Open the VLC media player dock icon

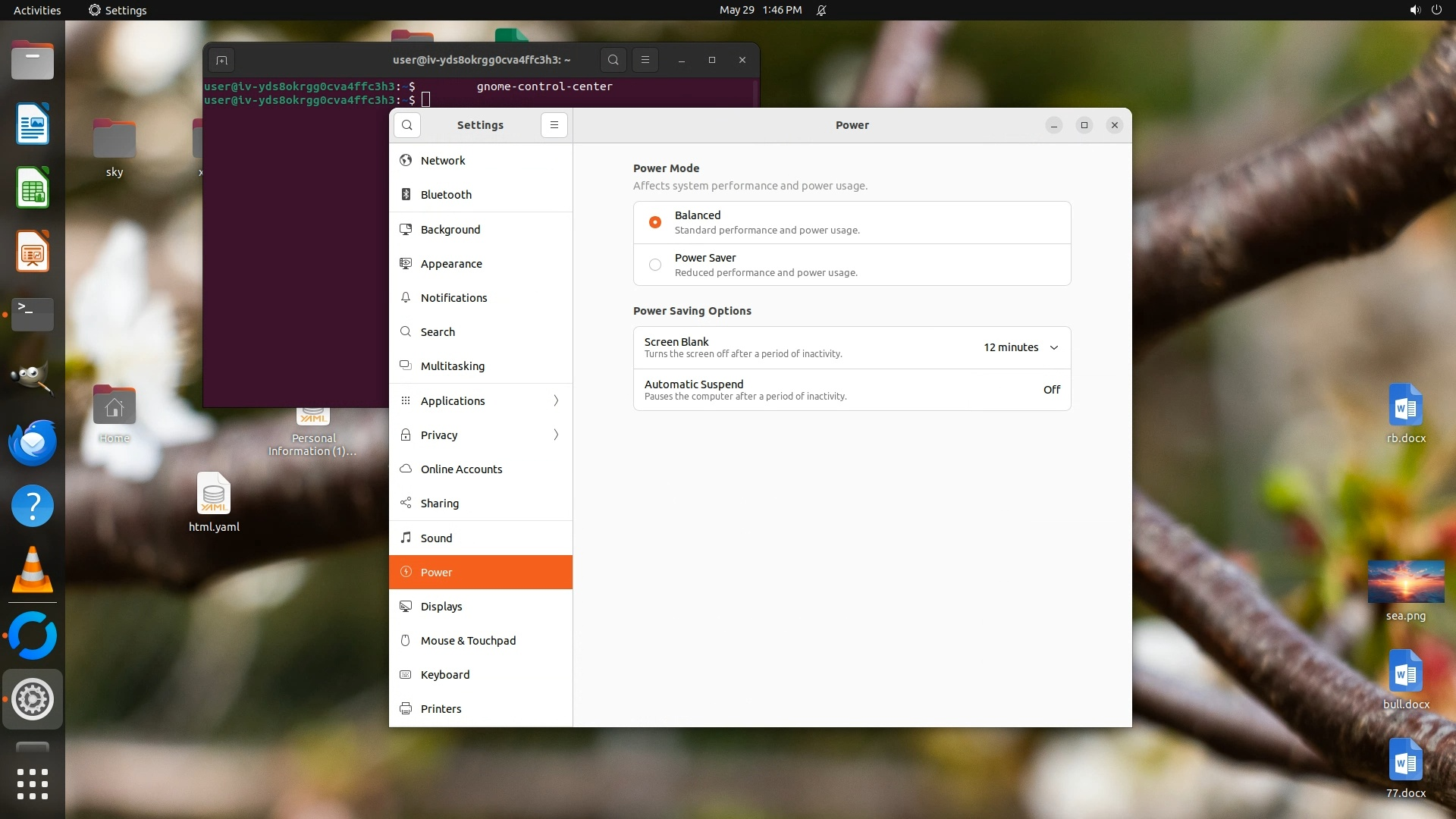pos(33,570)
